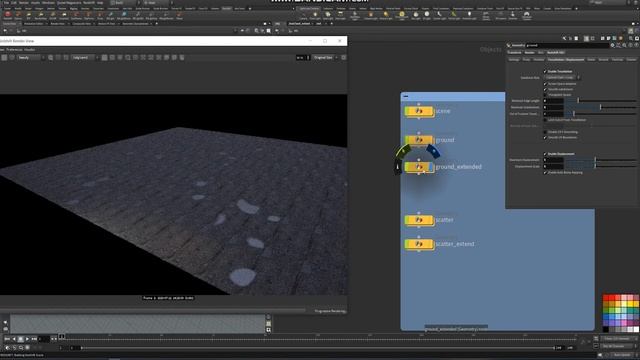Open the Log Level dropdown
This screenshot has height=360, width=640.
click(x=85, y=58)
